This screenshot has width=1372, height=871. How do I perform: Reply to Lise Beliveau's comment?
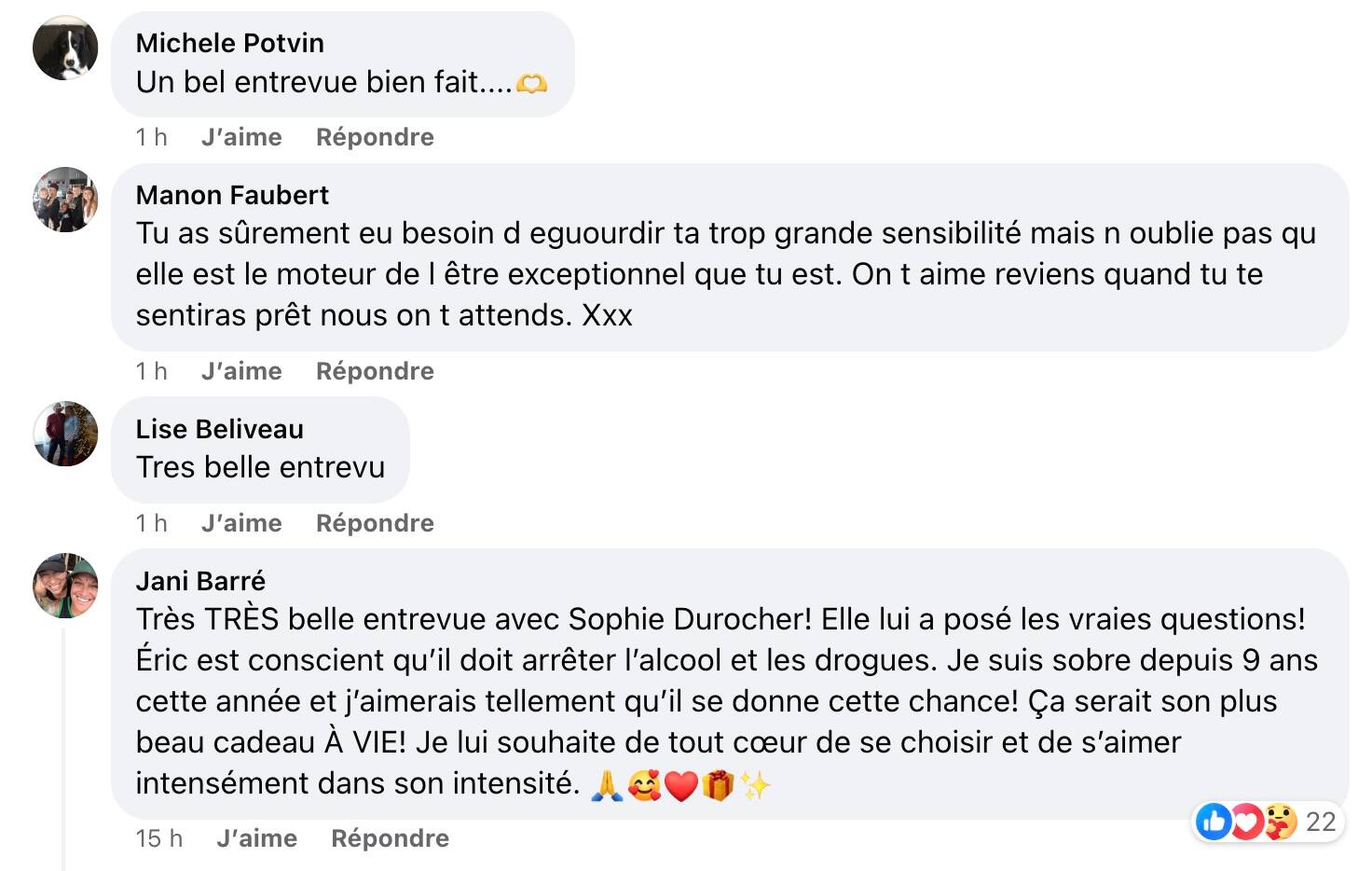pyautogui.click(x=375, y=523)
